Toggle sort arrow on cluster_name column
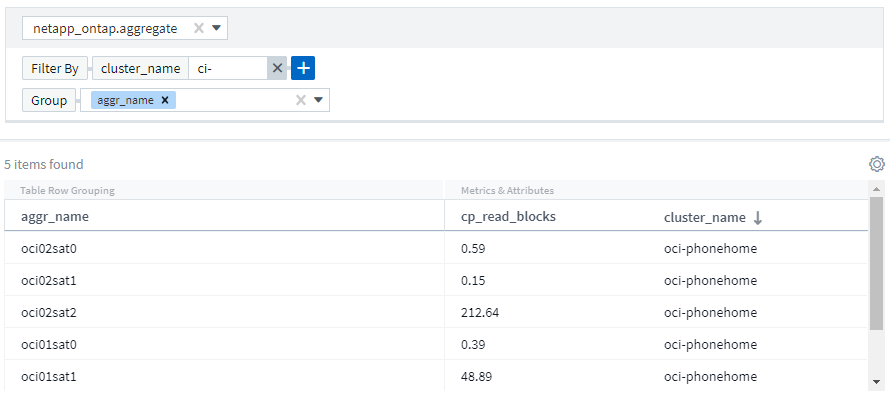The width and height of the screenshot is (890, 400). click(x=757, y=218)
